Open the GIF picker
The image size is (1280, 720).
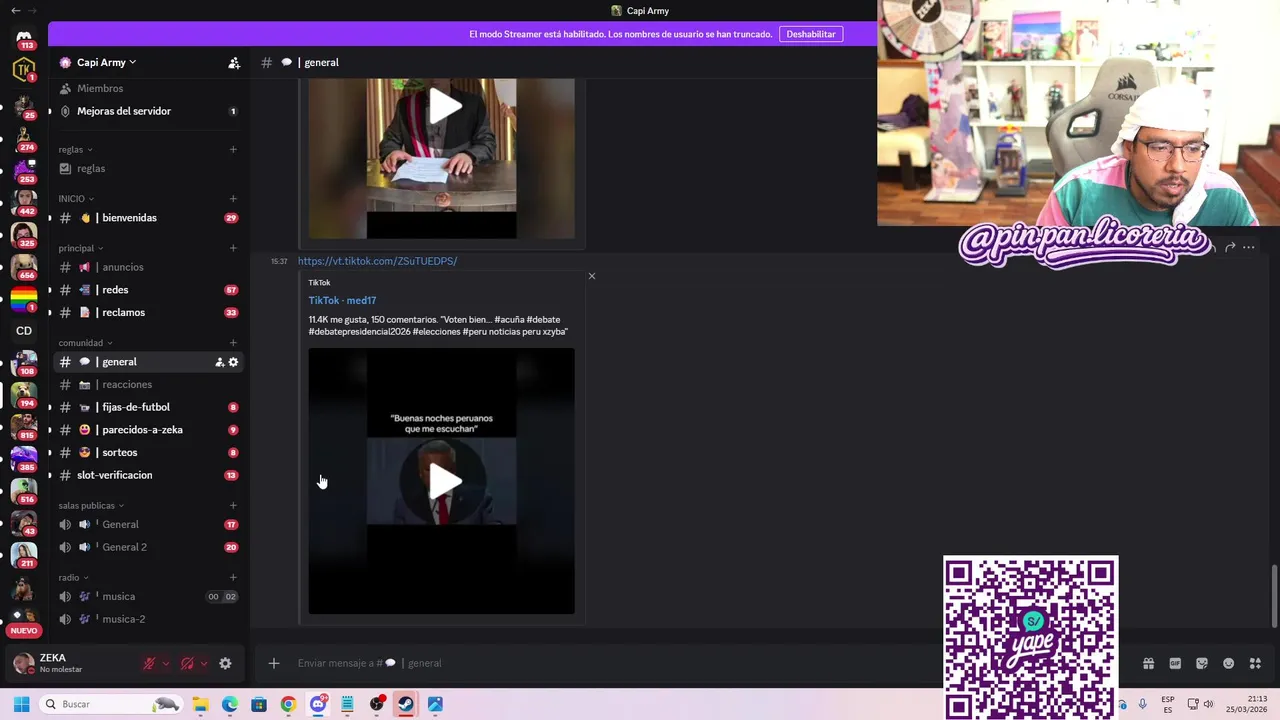click(1175, 663)
